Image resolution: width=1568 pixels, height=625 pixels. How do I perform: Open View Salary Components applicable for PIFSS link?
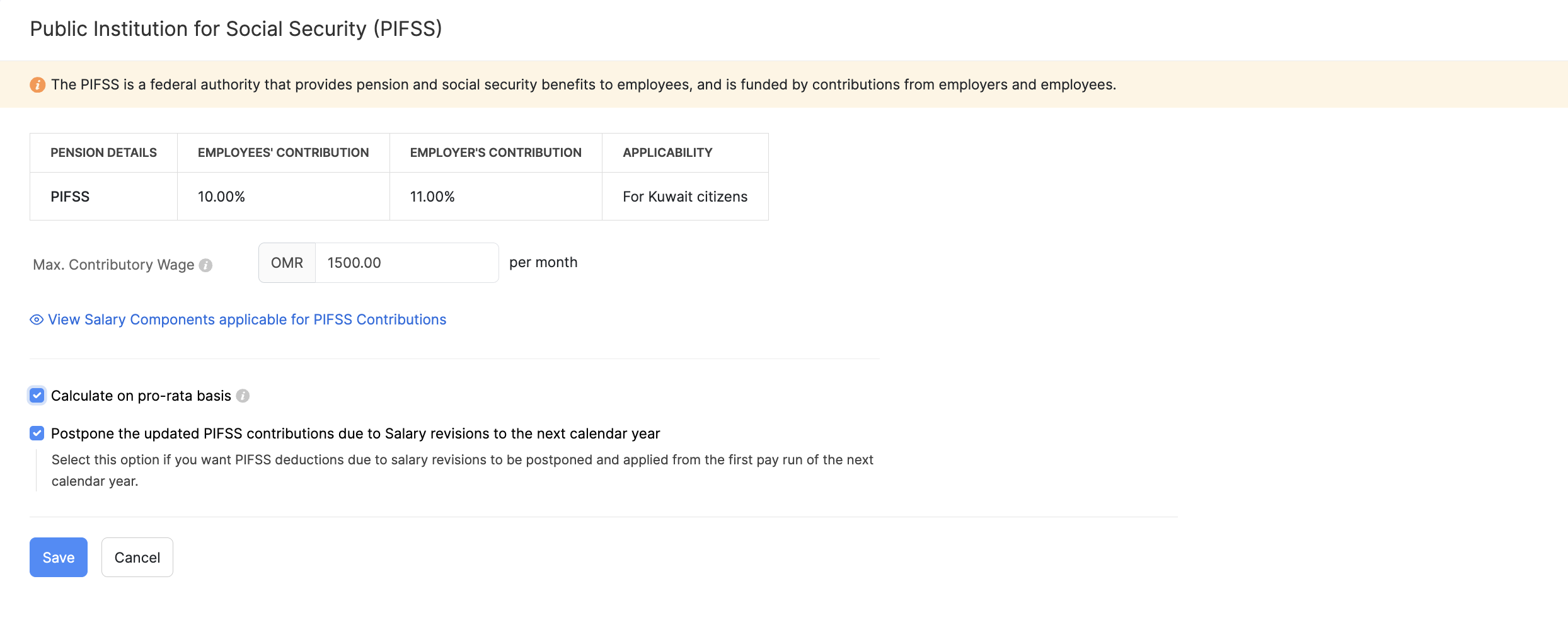[x=247, y=320]
